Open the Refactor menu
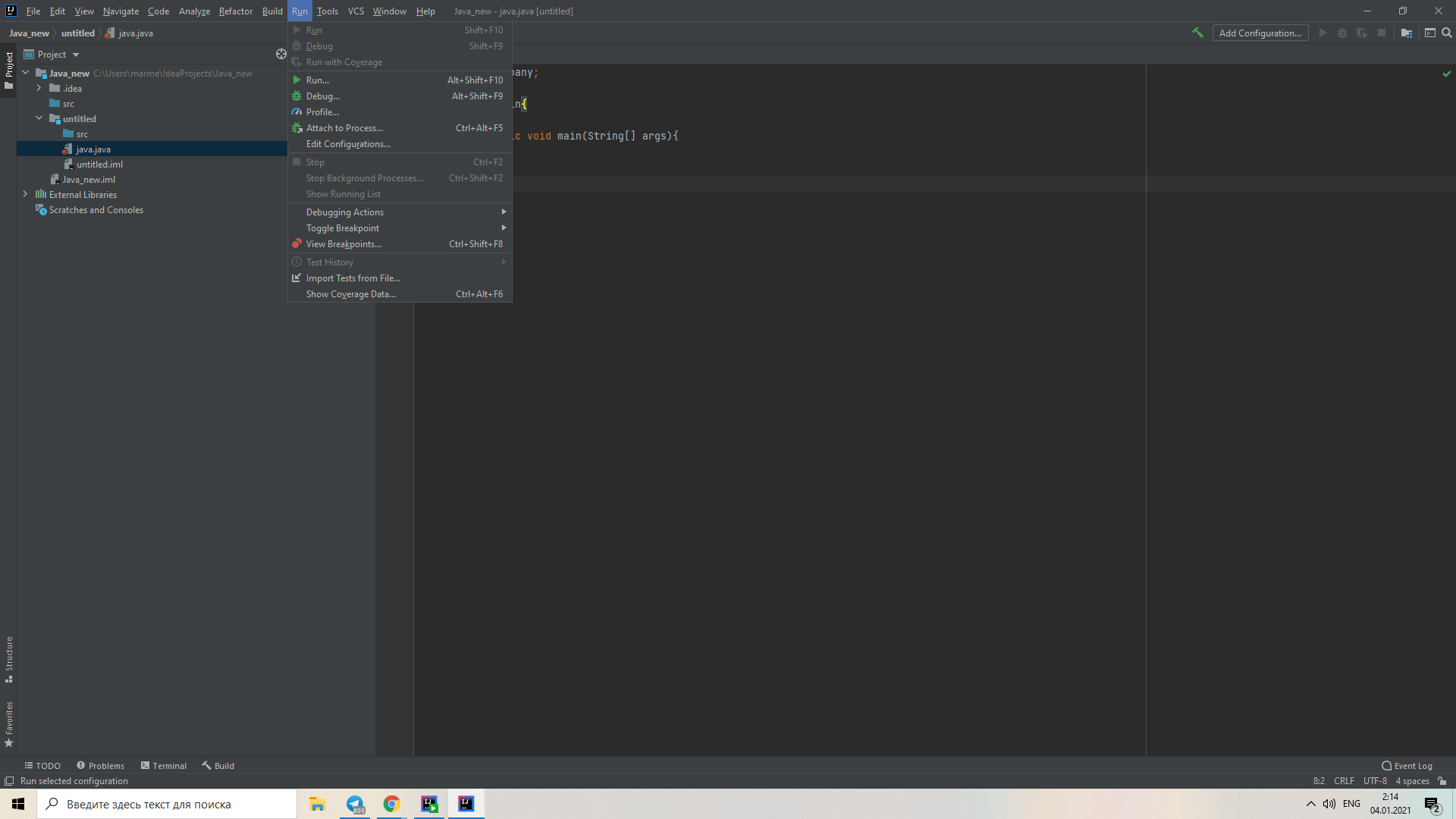The height and width of the screenshot is (819, 1456). coord(236,11)
